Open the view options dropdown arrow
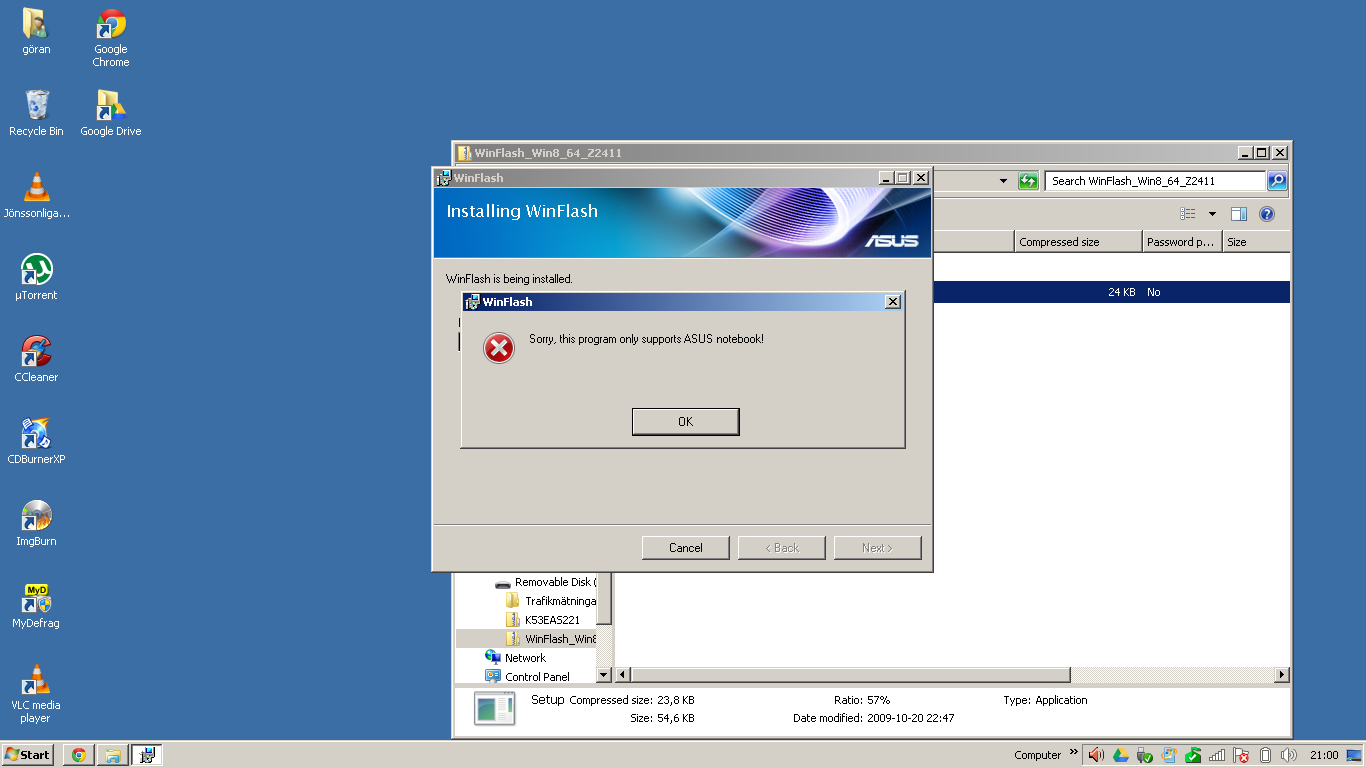This screenshot has height=768, width=1366. [x=1212, y=214]
